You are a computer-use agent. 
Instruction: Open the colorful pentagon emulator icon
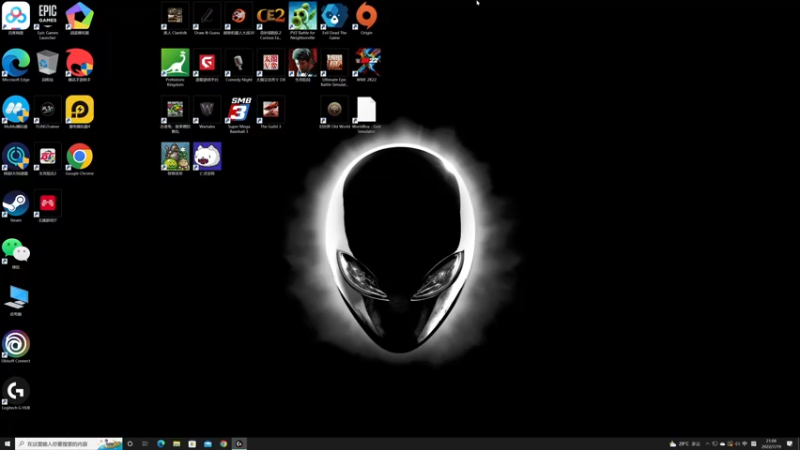[80, 16]
